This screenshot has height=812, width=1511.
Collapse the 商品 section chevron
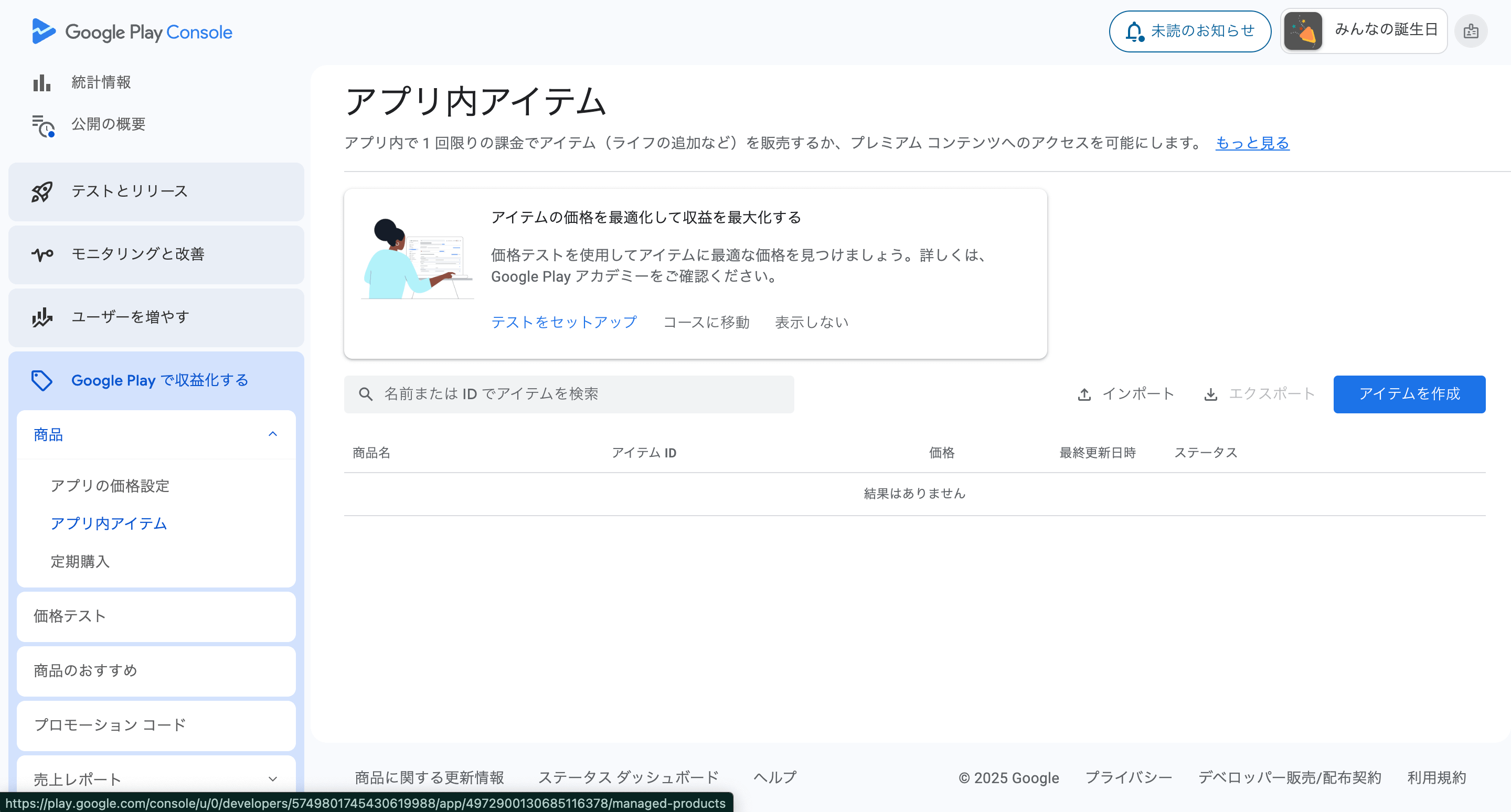(273, 434)
